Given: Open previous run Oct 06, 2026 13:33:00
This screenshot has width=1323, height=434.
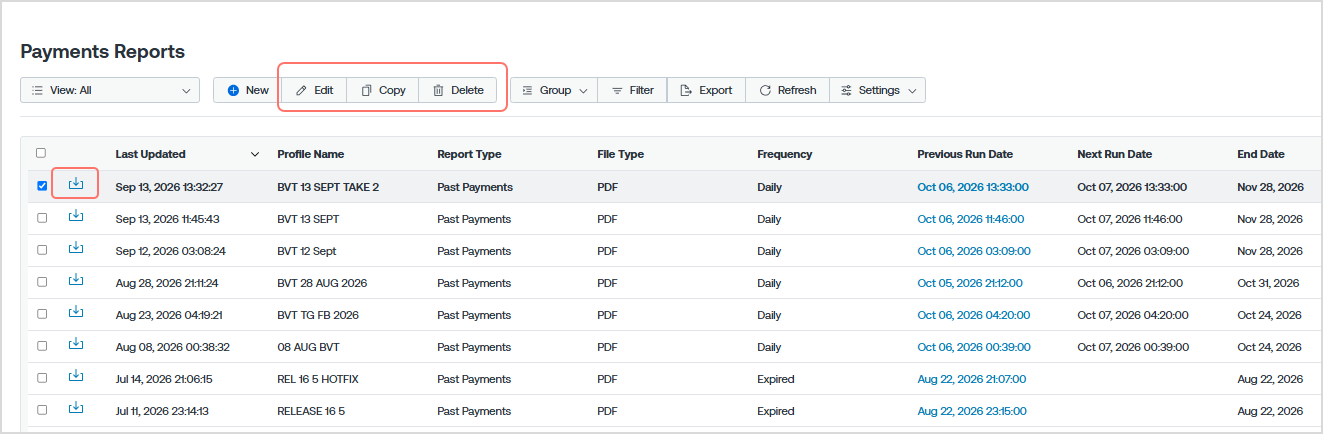Looking at the screenshot, I should [x=973, y=187].
